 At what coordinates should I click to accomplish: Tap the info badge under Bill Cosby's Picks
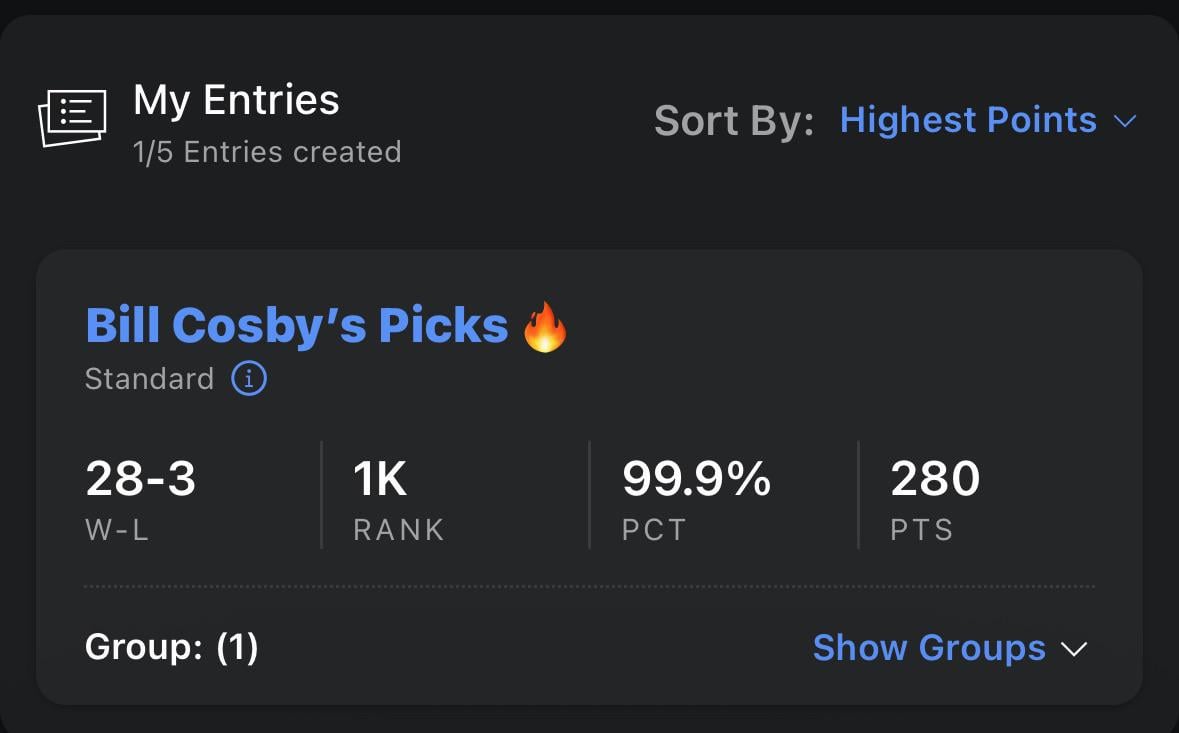click(x=249, y=379)
